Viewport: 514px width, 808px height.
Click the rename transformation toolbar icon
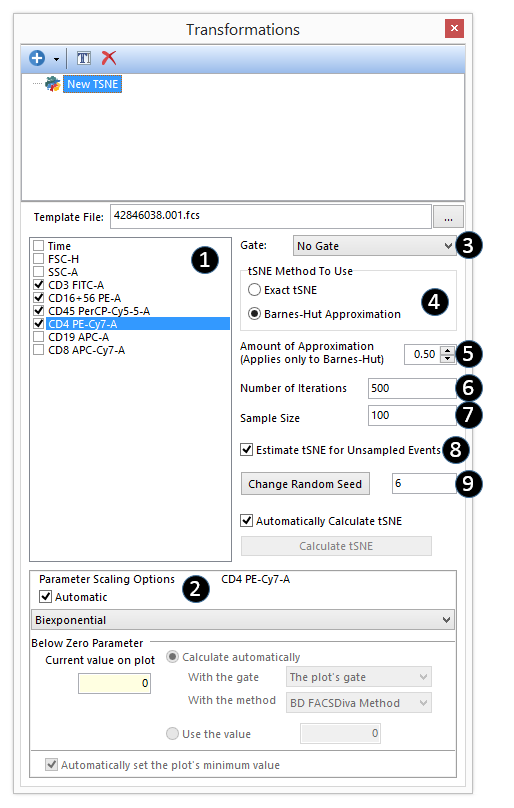pyautogui.click(x=84, y=58)
